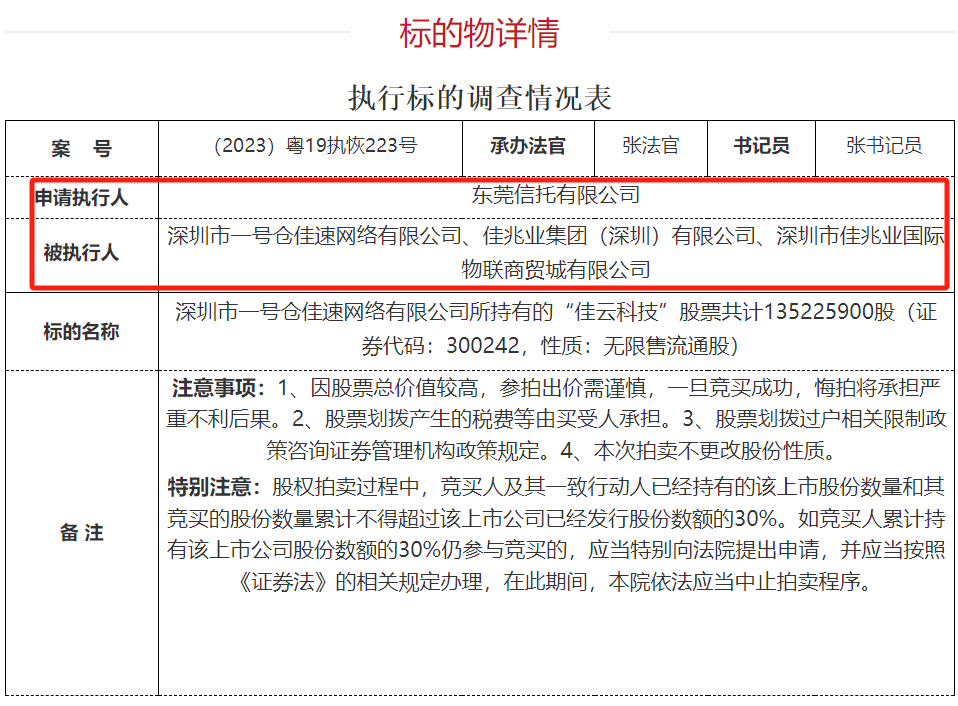Select securities code text 300242
Image resolution: width=958 pixels, height=706 pixels.
click(483, 346)
